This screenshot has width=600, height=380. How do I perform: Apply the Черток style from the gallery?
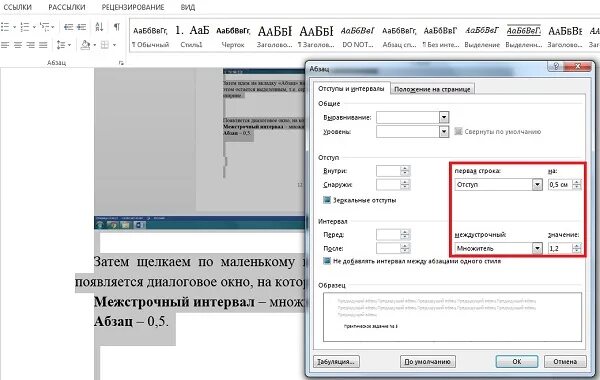233,37
